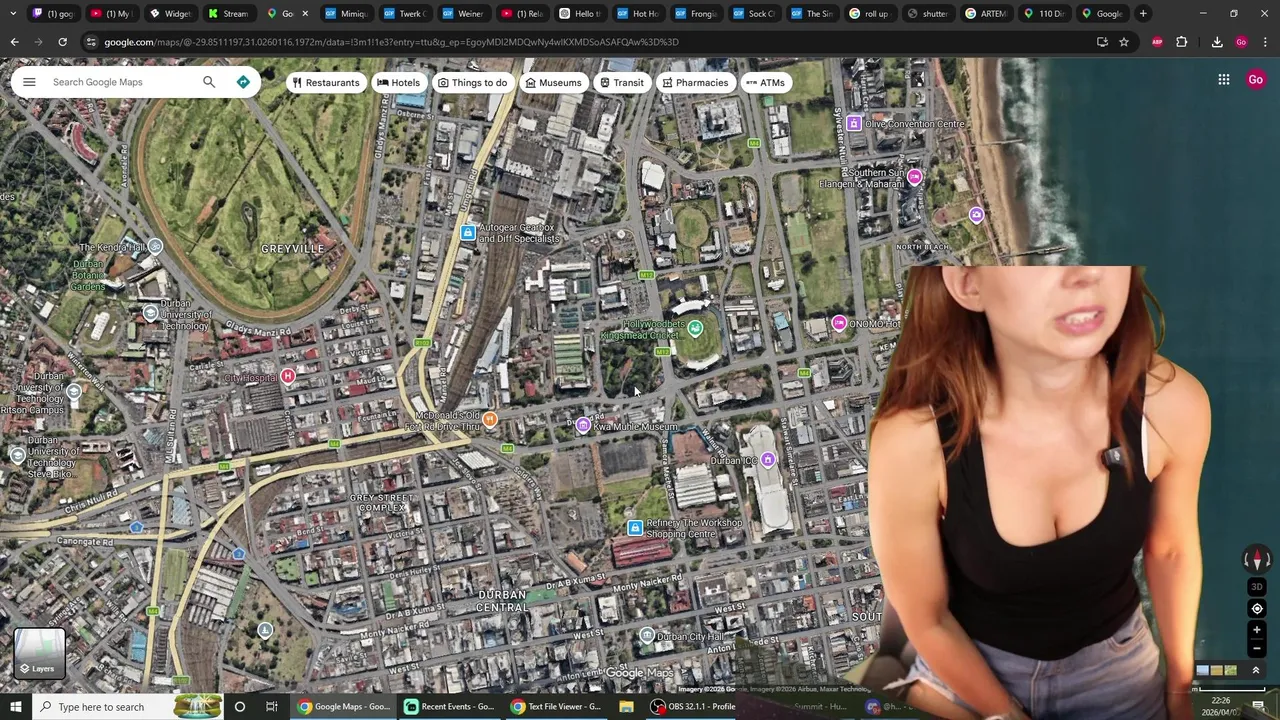The height and width of the screenshot is (720, 1280).
Task: Open the Durban ICC marker
Action: coord(767,460)
